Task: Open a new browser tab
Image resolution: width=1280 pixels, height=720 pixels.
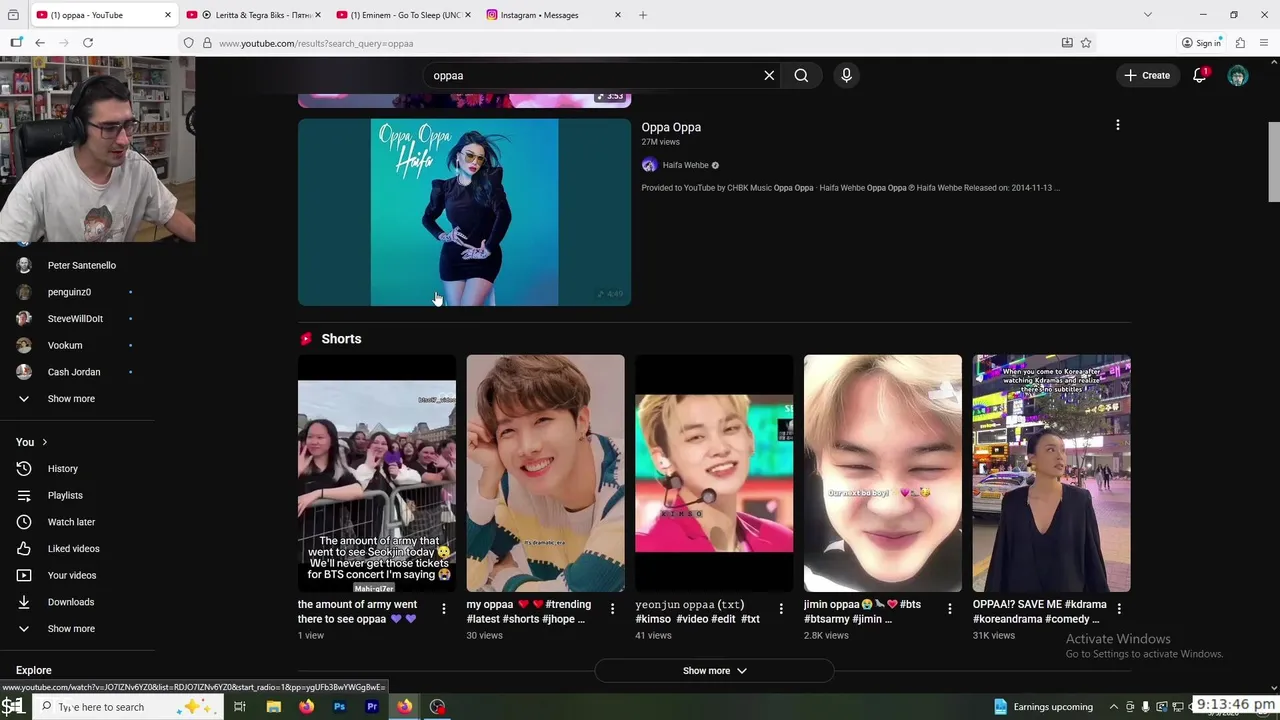Action: point(643,15)
